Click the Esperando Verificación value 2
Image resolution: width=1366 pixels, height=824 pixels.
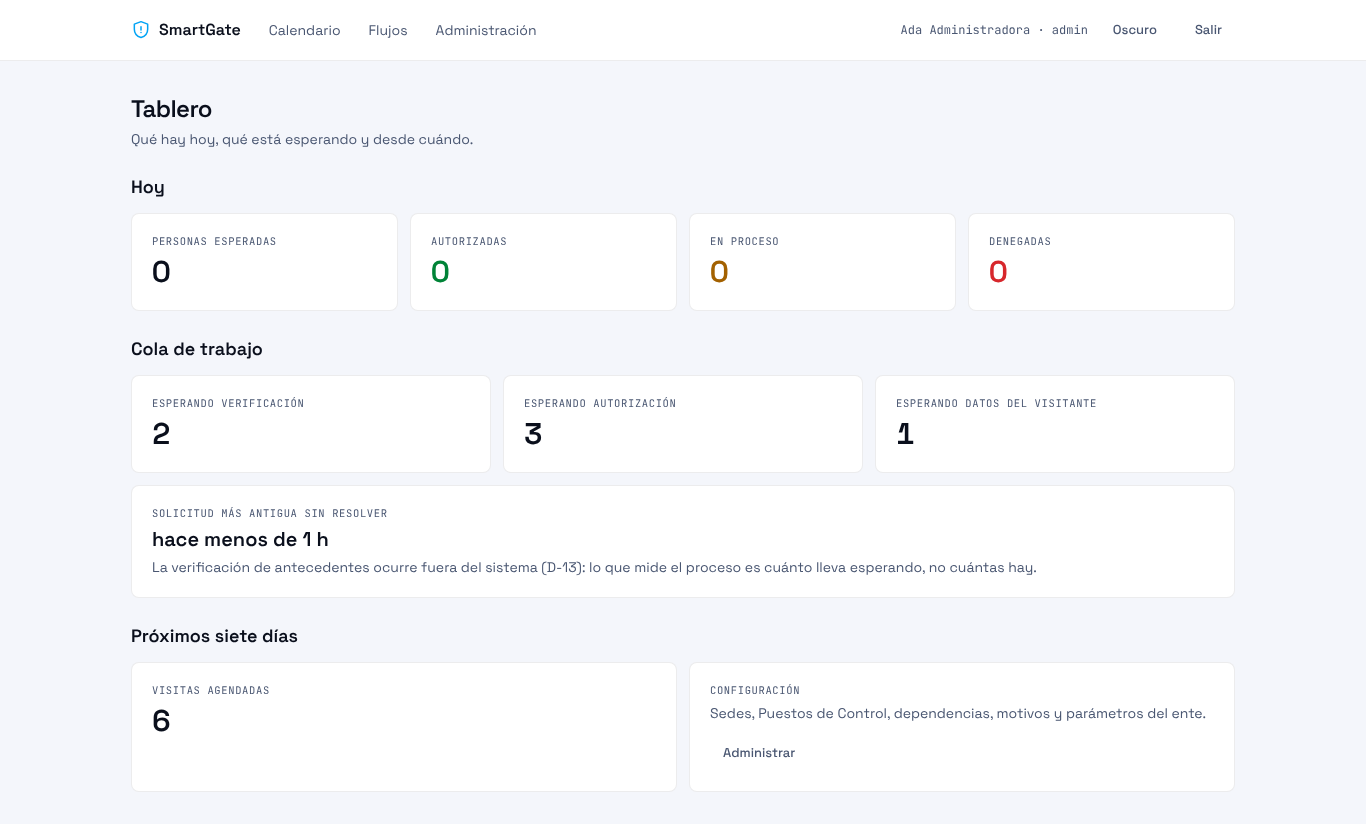tap(161, 434)
